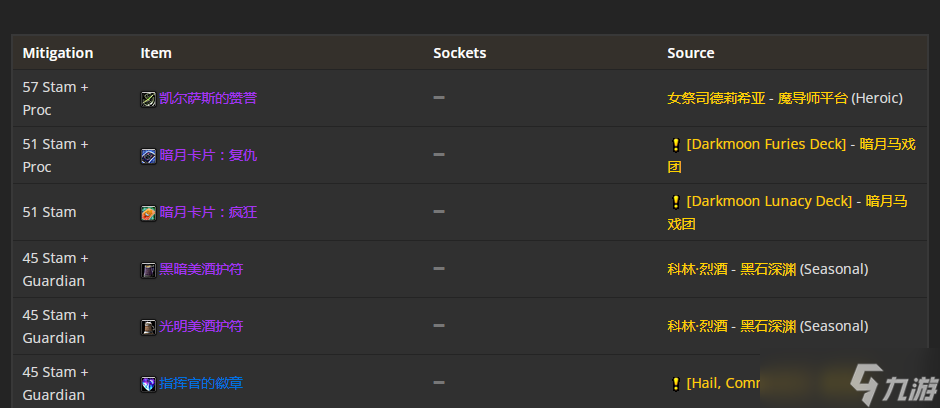Image resolution: width=940 pixels, height=408 pixels.
Task: Open the Darkmoon Furies Deck quest link
Action: (766, 144)
